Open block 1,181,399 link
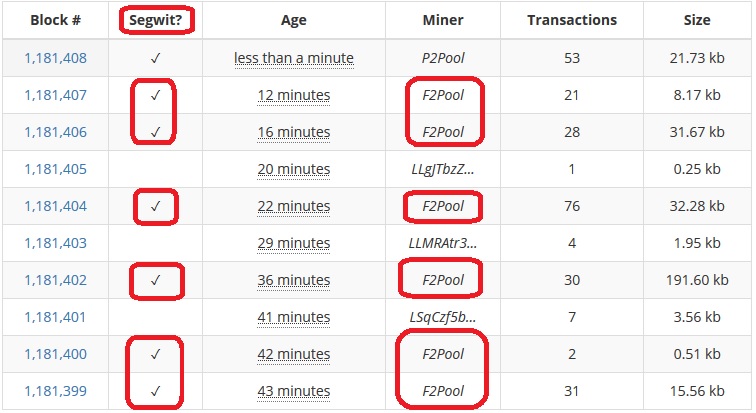The height and width of the screenshot is (413, 756). [x=55, y=391]
